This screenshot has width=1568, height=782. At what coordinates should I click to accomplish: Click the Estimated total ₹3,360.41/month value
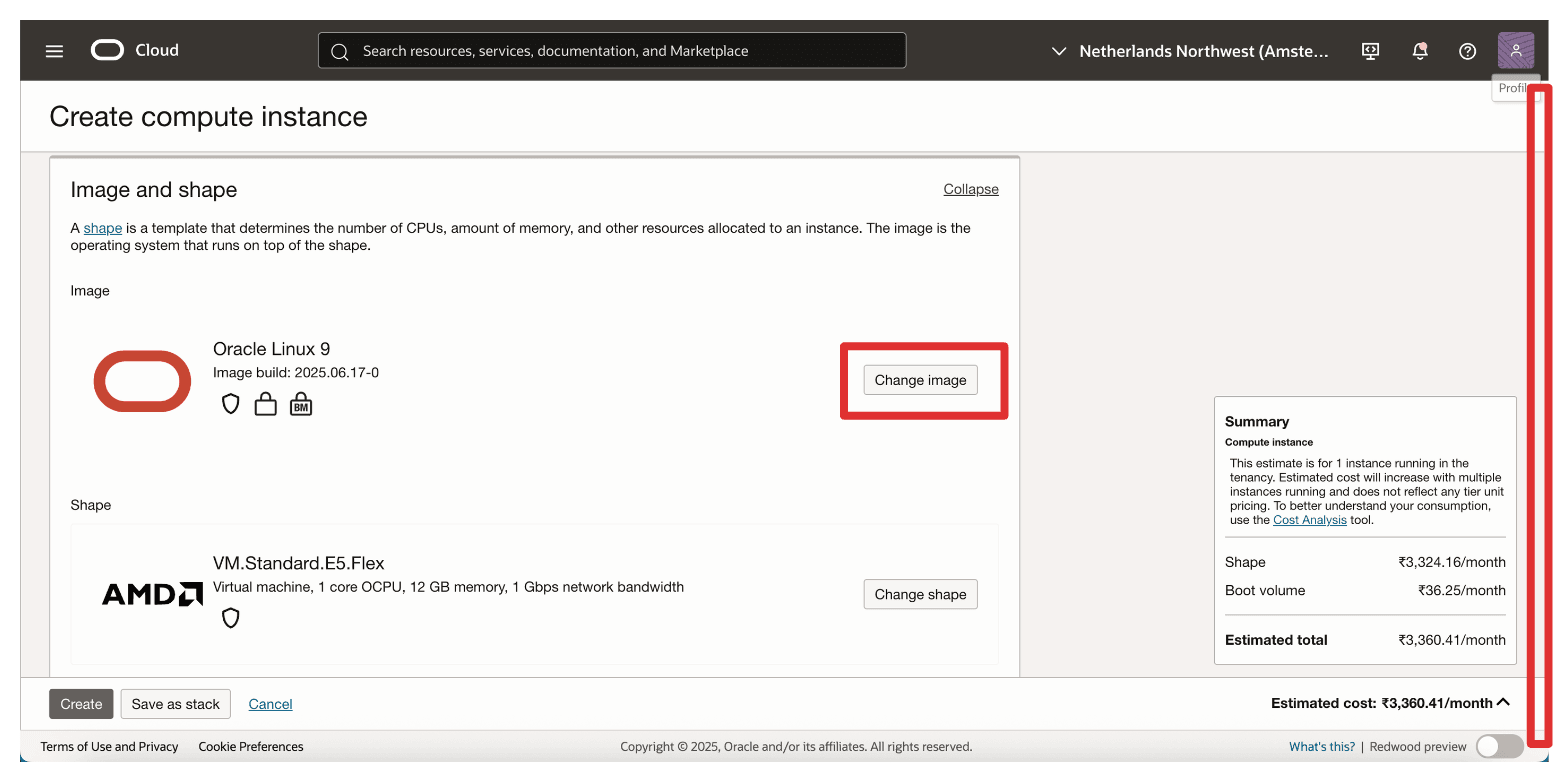(1452, 640)
